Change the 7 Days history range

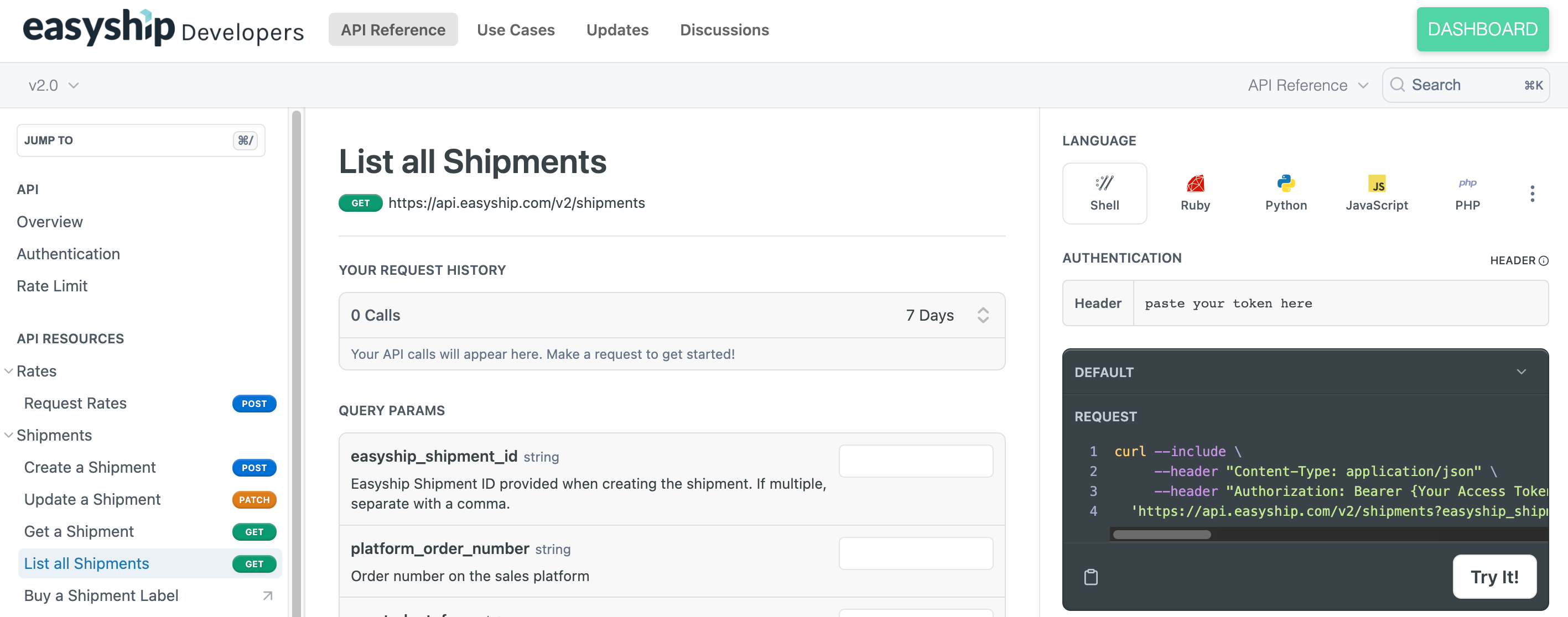947,315
